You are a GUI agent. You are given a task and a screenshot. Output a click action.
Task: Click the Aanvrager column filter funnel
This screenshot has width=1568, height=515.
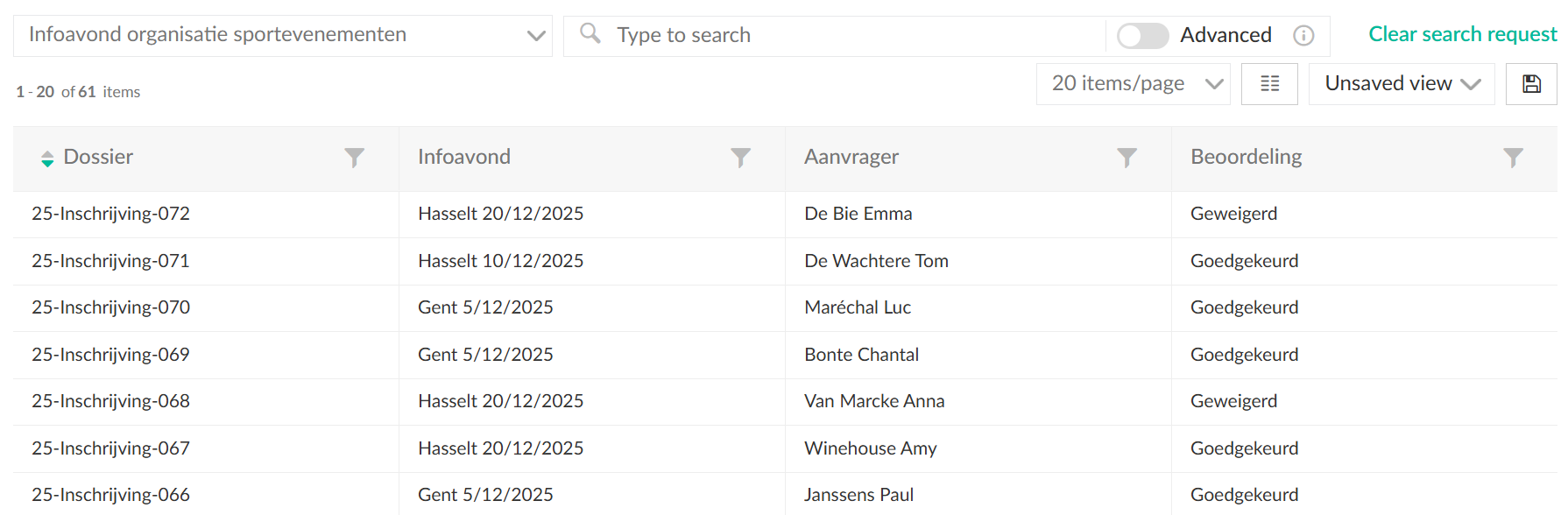1127,158
